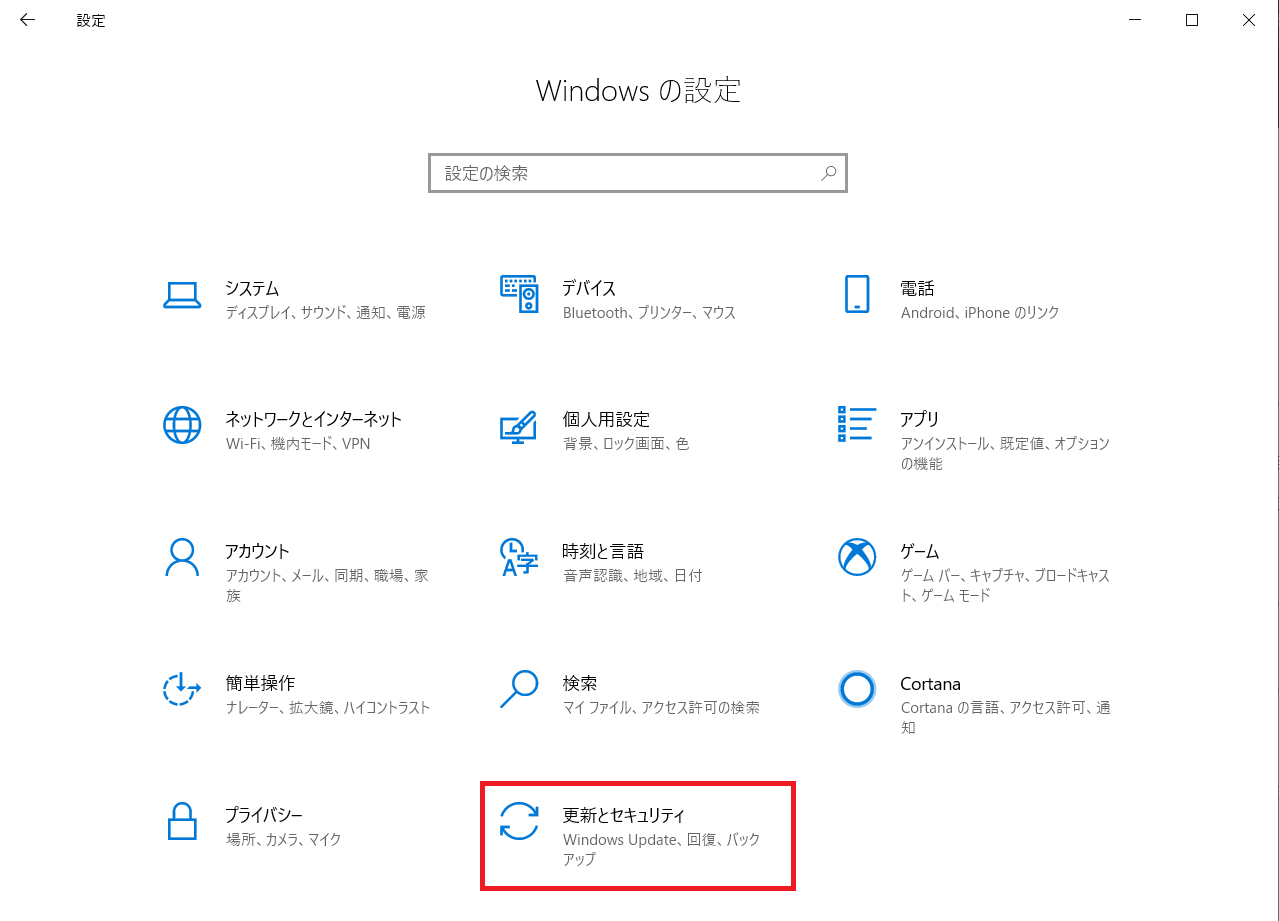Viewport: 1279px width, 921px height.
Task: Click the 検索 magnifying glass category icon
Action: 519,689
